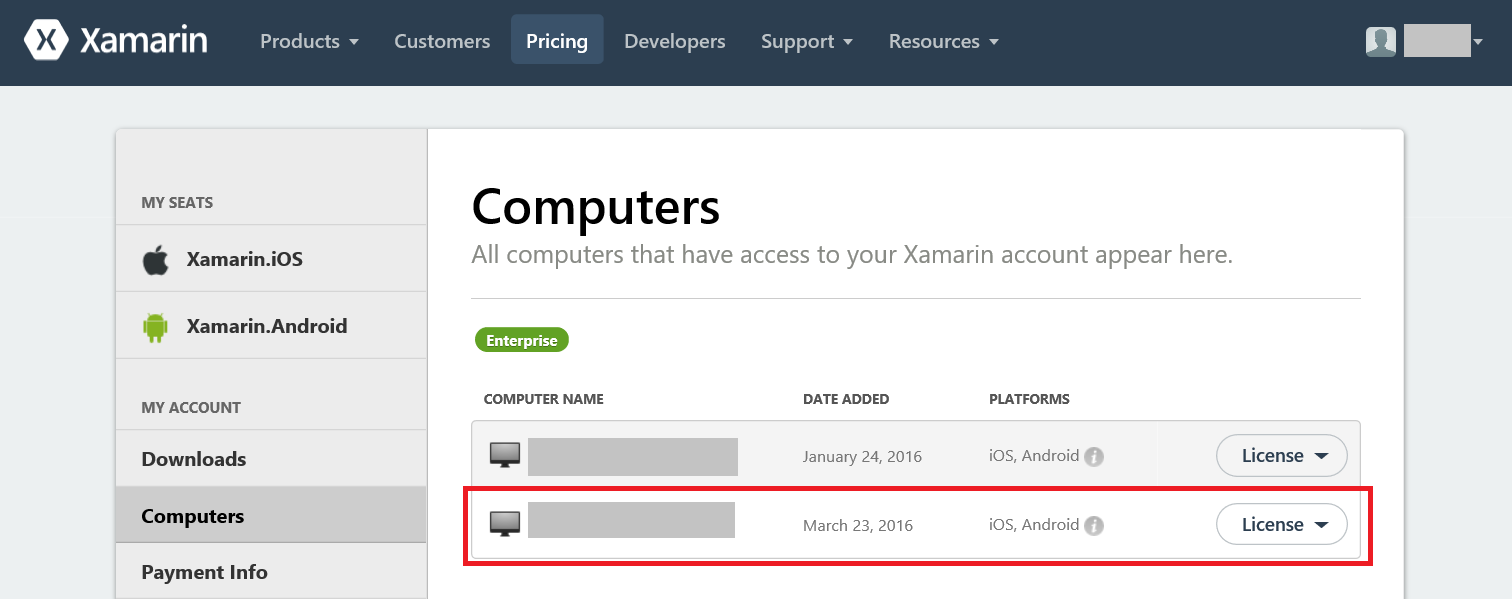Viewport: 1512px width, 599px height.
Task: Click the MY ACCOUNT section label
Action: pos(191,407)
